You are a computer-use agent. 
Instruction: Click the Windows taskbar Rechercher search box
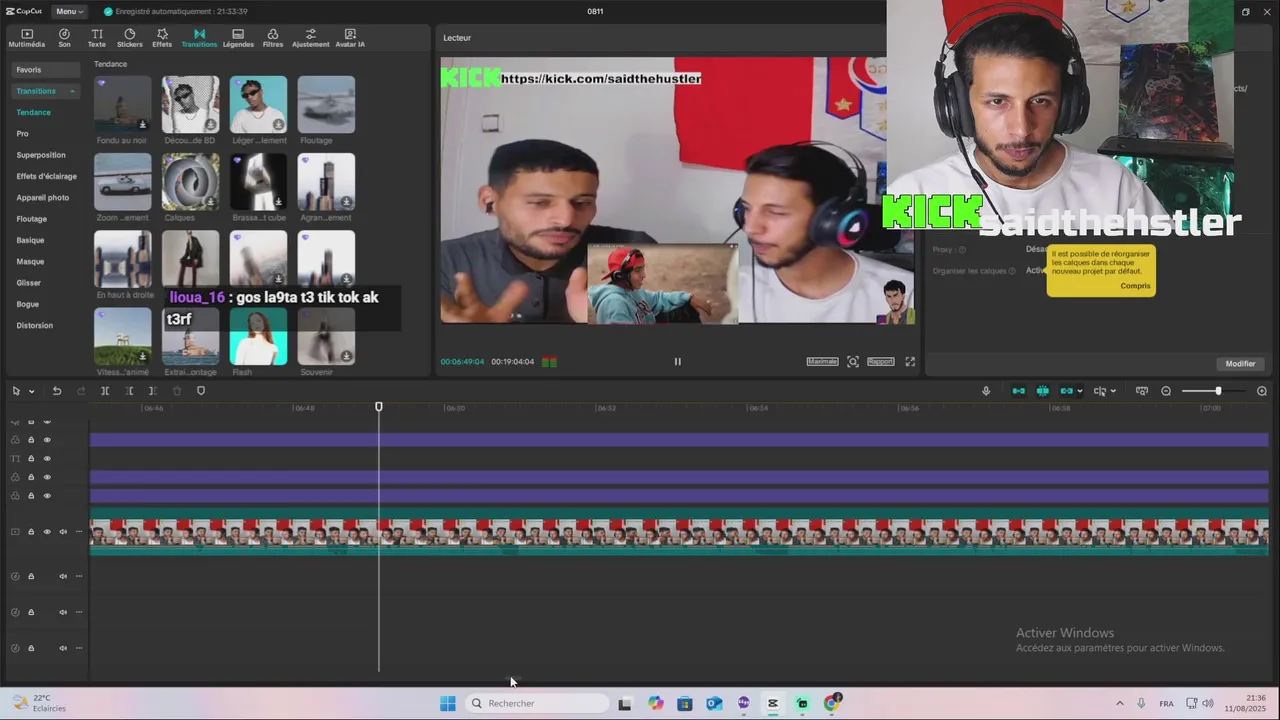click(538, 703)
